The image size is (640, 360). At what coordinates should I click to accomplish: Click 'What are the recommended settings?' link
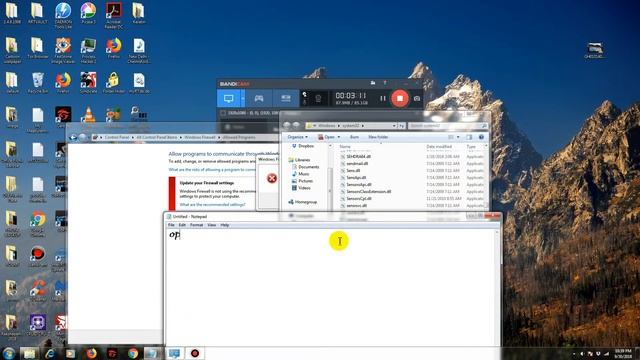click(x=212, y=204)
